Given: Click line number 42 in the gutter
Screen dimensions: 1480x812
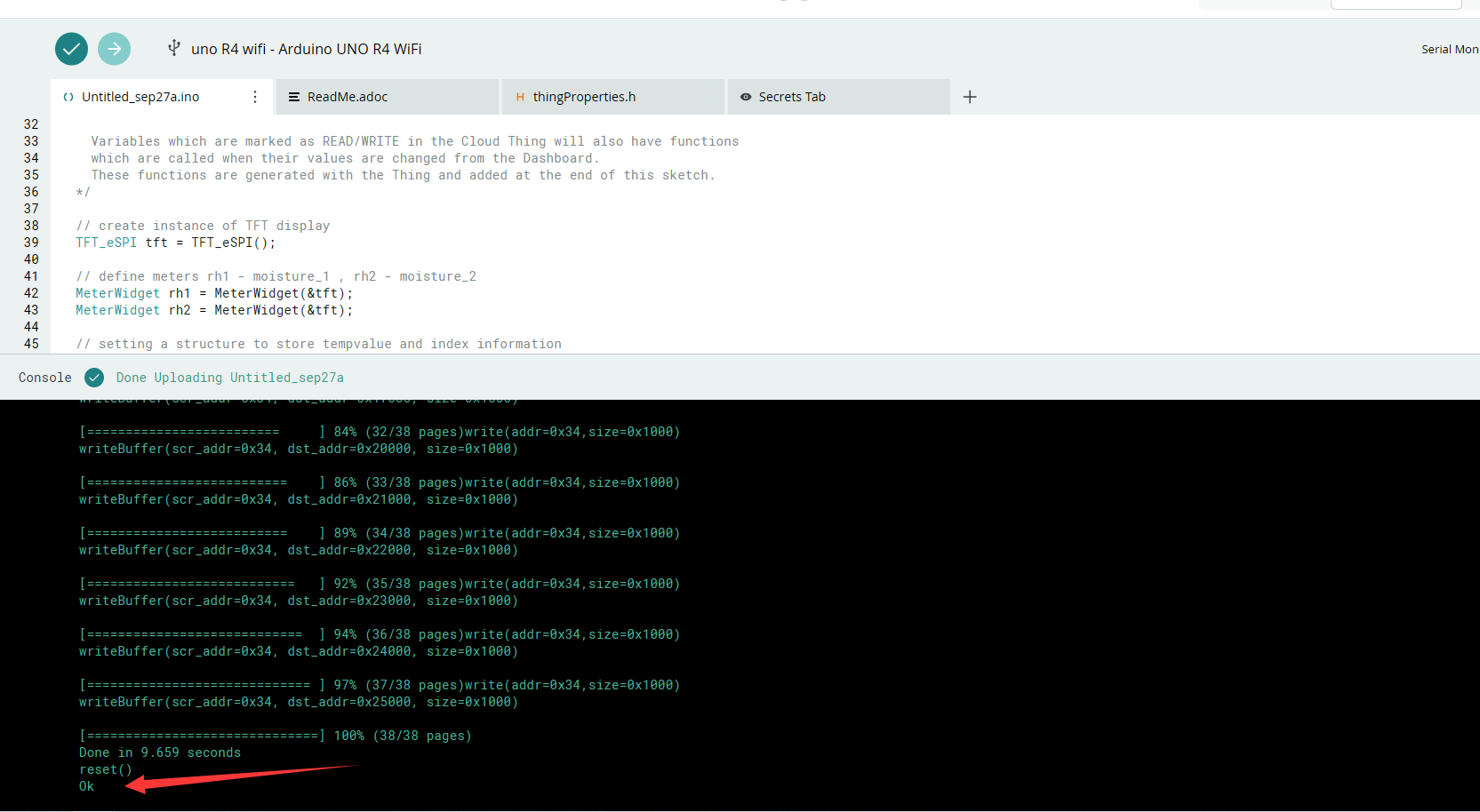Looking at the screenshot, I should click(31, 293).
